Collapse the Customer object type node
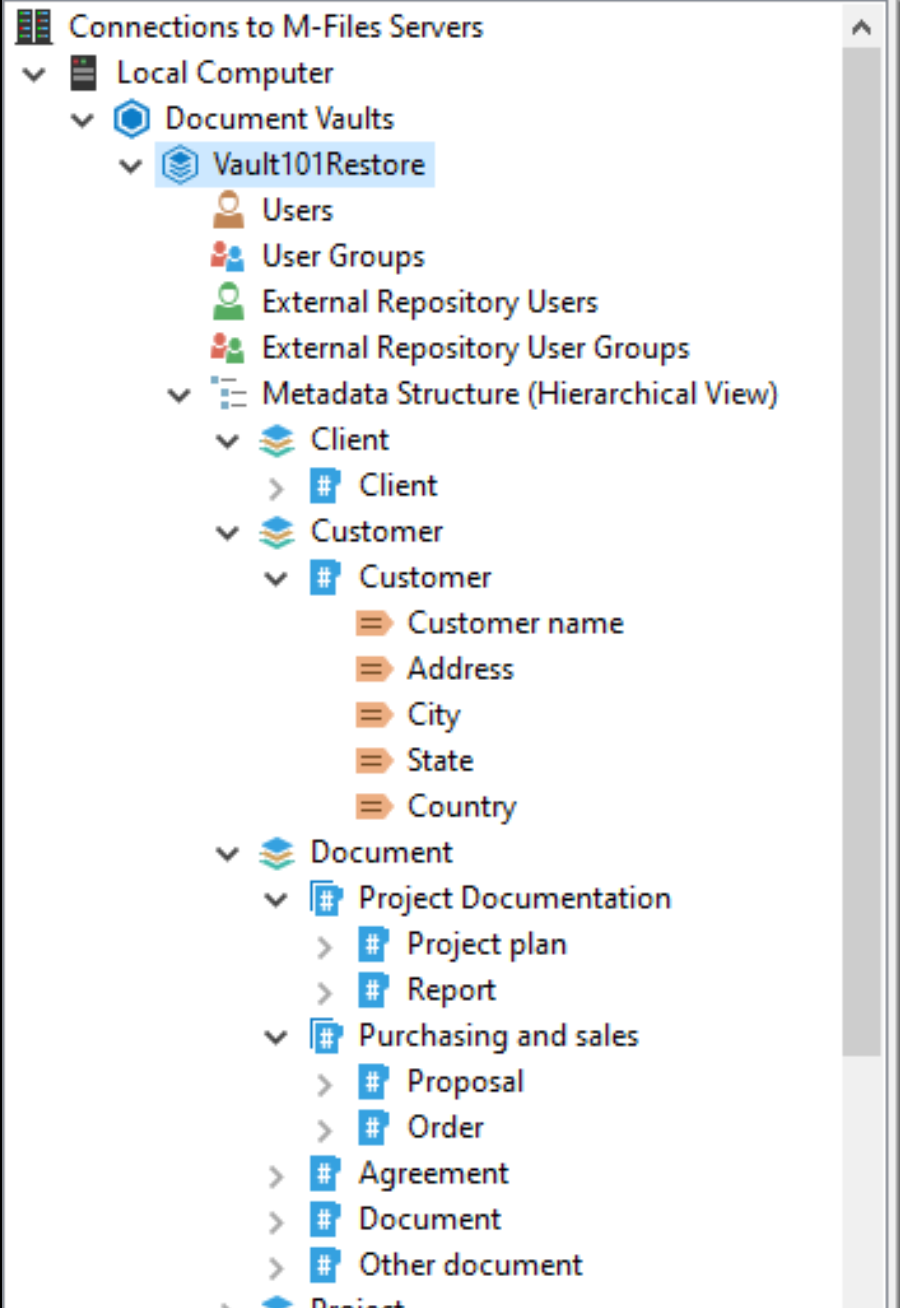Viewport: 900px width, 1308px height. [x=228, y=533]
